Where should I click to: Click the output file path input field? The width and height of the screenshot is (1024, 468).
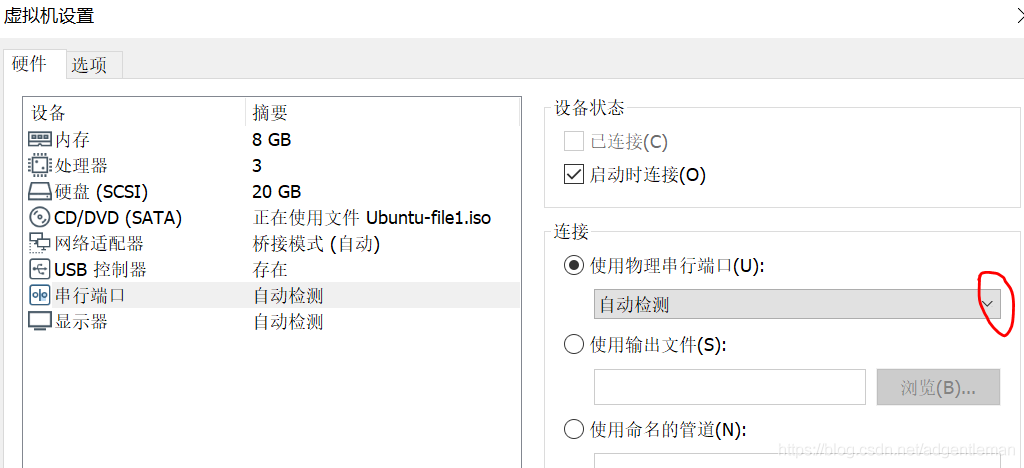pyautogui.click(x=729, y=388)
